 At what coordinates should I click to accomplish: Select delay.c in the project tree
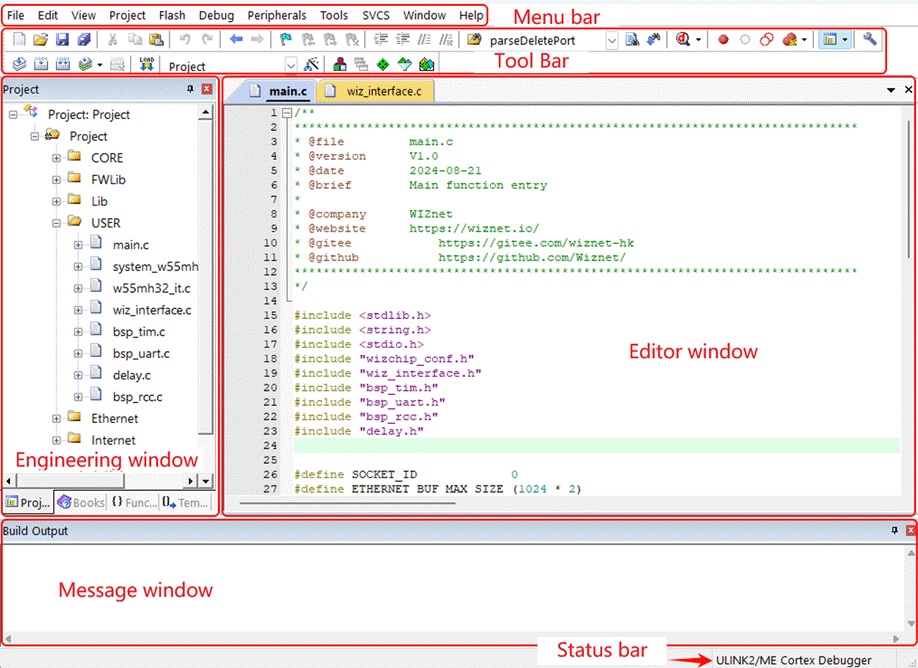click(131, 375)
